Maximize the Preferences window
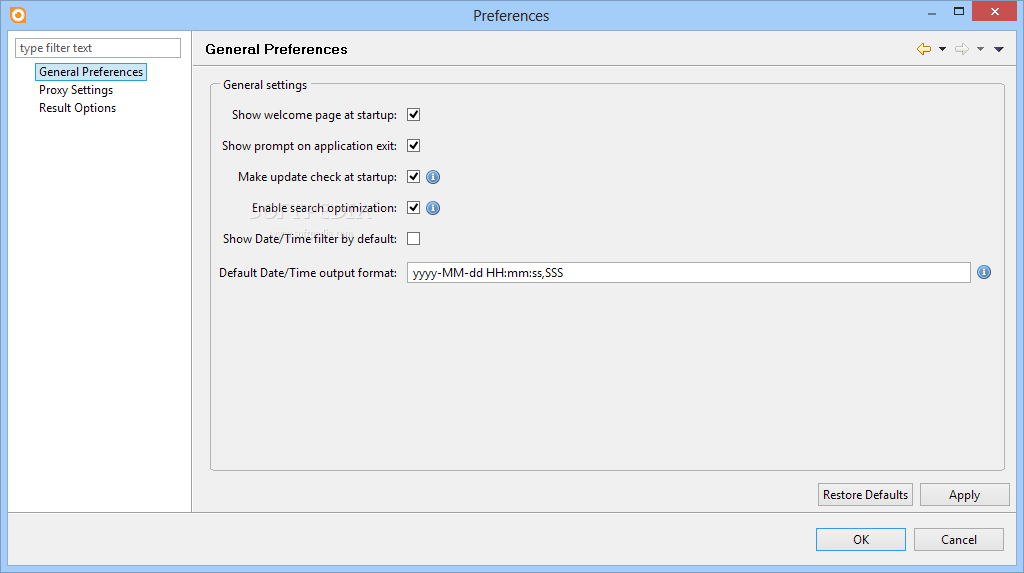 [959, 11]
